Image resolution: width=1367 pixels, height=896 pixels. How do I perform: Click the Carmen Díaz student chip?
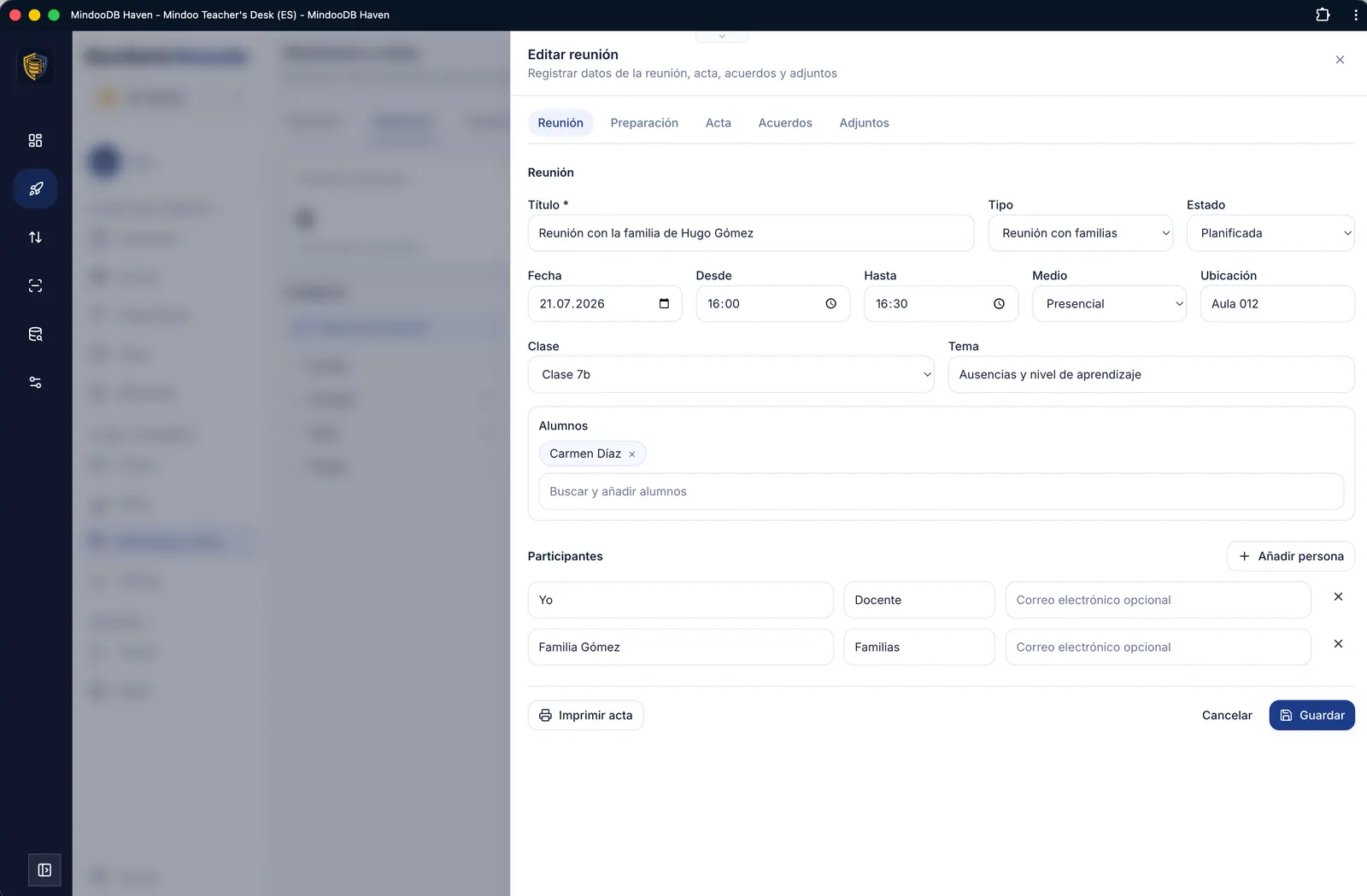[592, 454]
